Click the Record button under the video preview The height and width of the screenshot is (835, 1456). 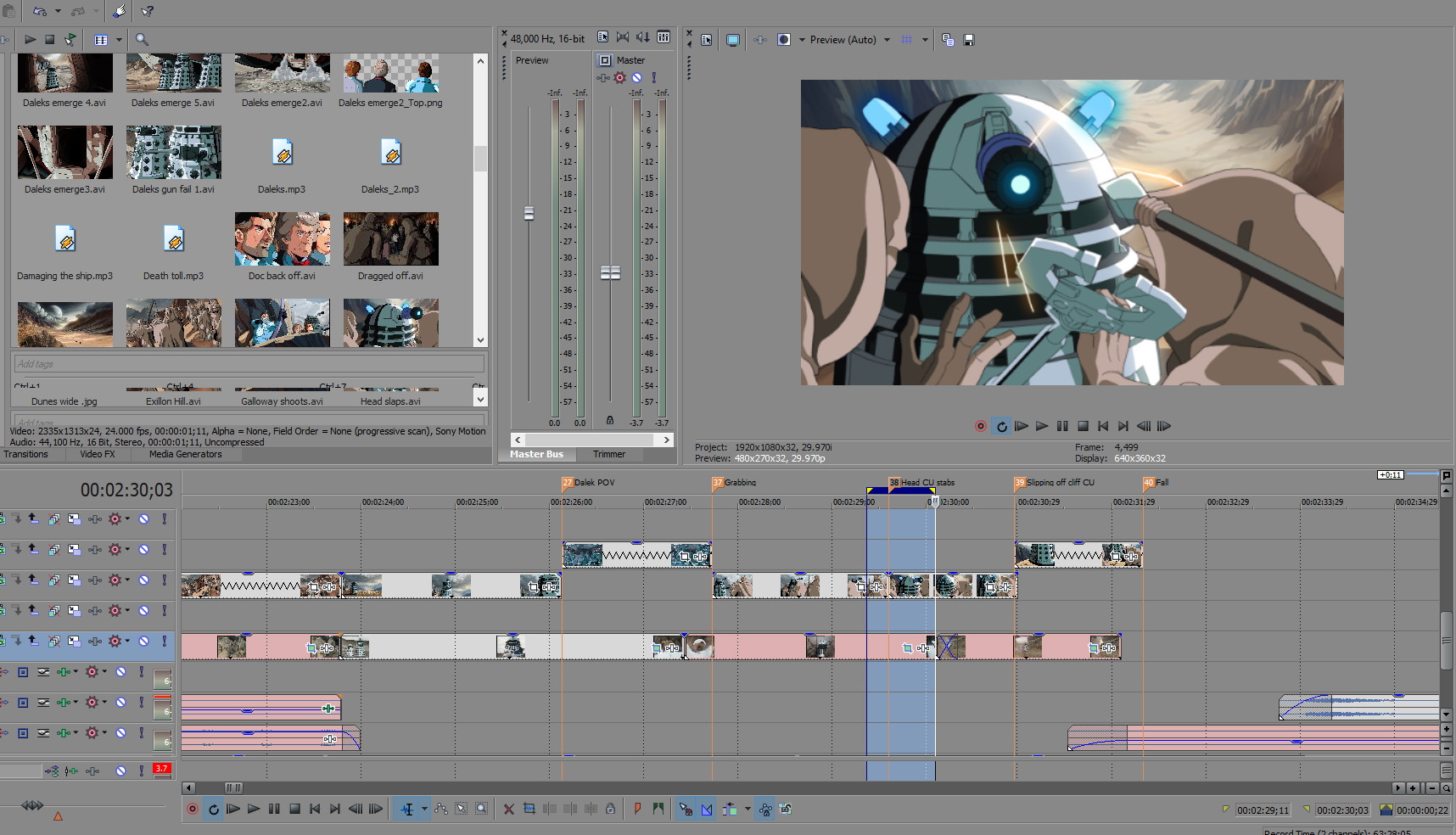[x=981, y=426]
